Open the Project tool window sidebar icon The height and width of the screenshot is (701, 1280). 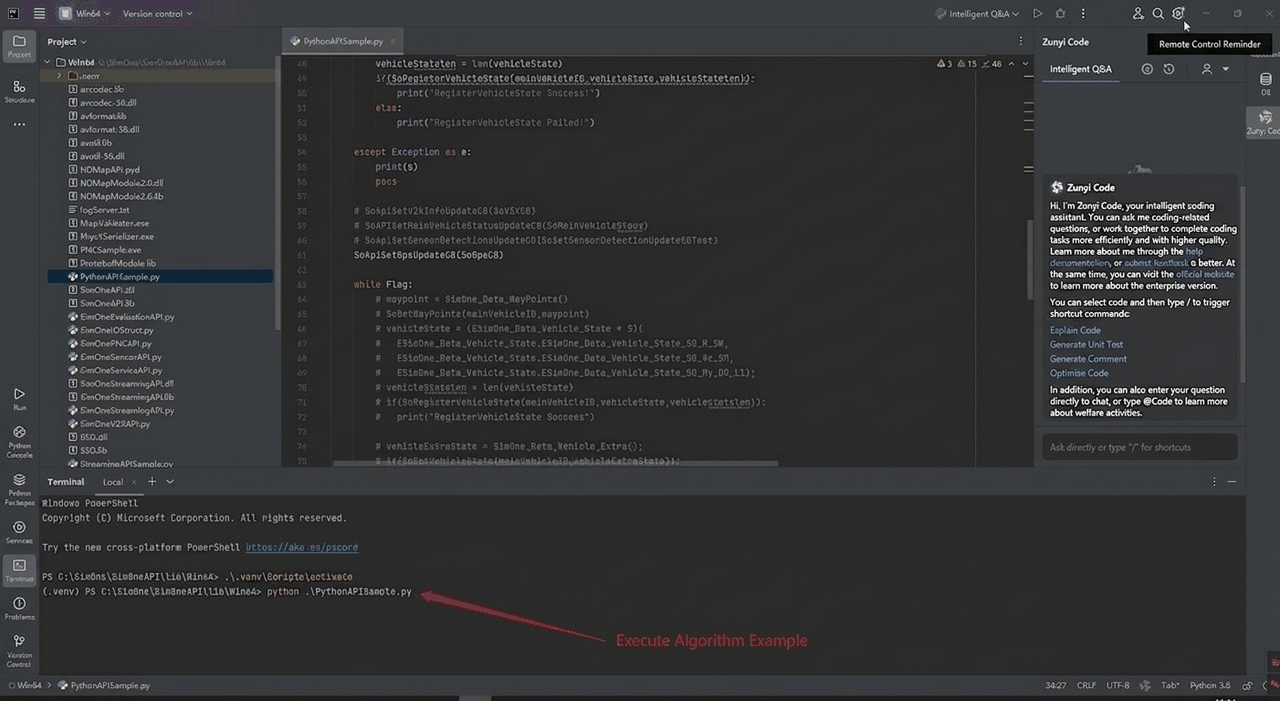coord(19,45)
